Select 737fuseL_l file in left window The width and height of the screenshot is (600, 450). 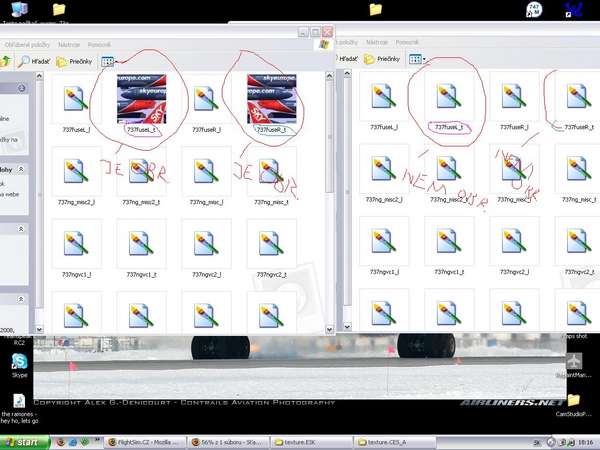(76, 104)
